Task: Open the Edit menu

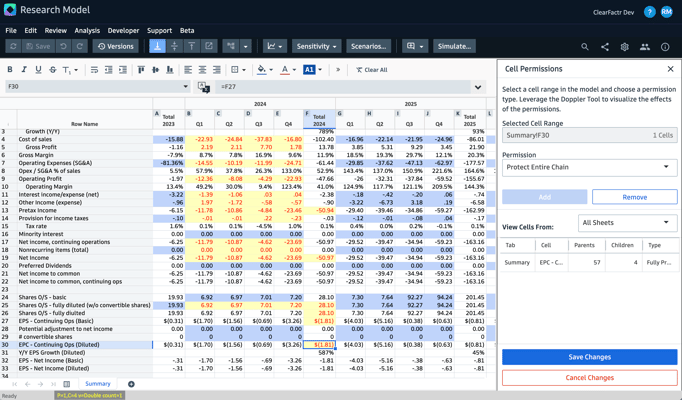Action: click(x=30, y=30)
